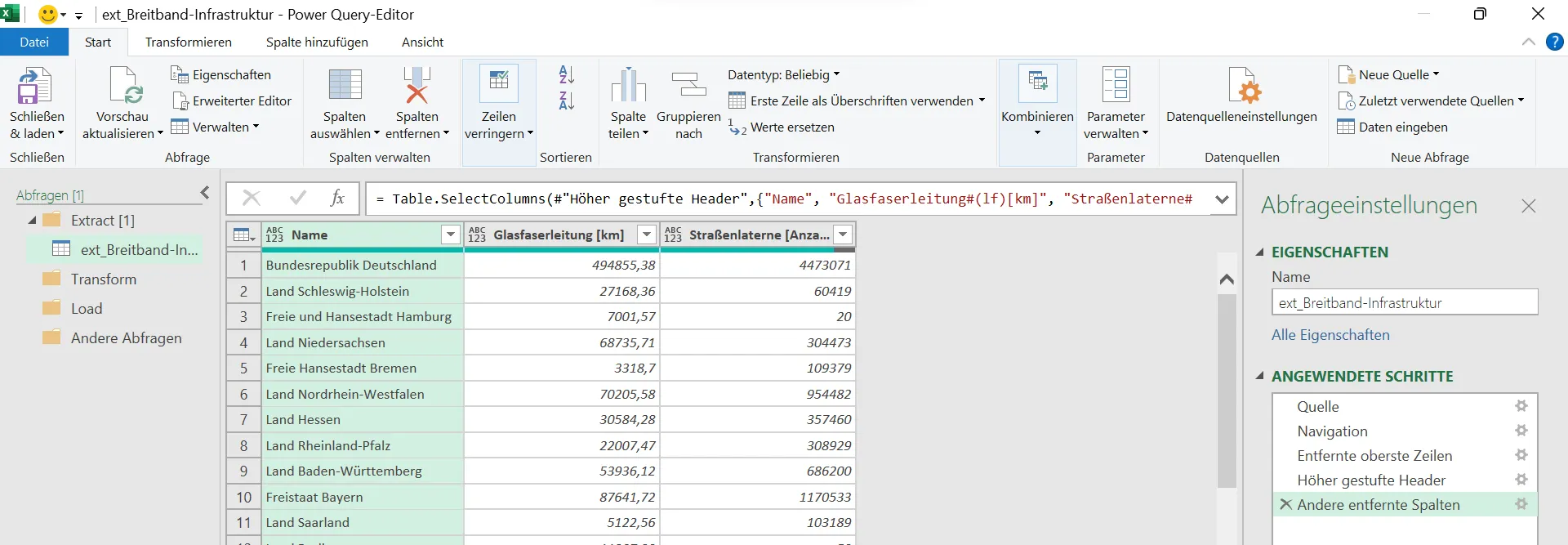Click the vertical scrollbar up arrow
Viewport: 1568px width, 545px height.
(x=1227, y=279)
